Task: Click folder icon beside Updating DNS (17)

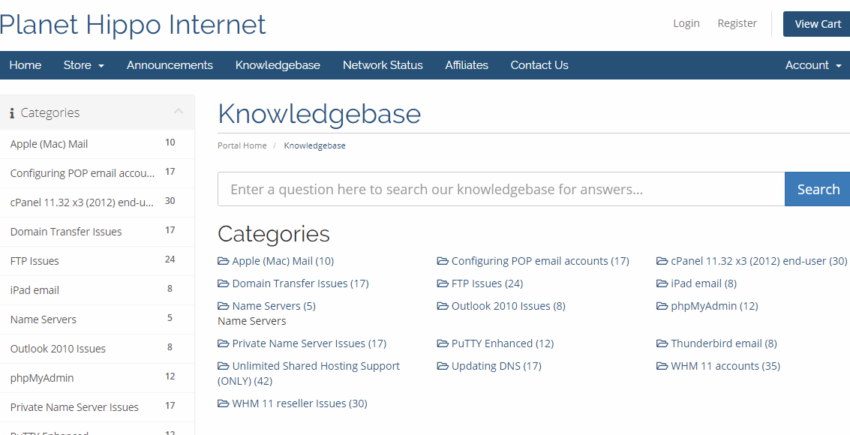Action: tap(442, 366)
